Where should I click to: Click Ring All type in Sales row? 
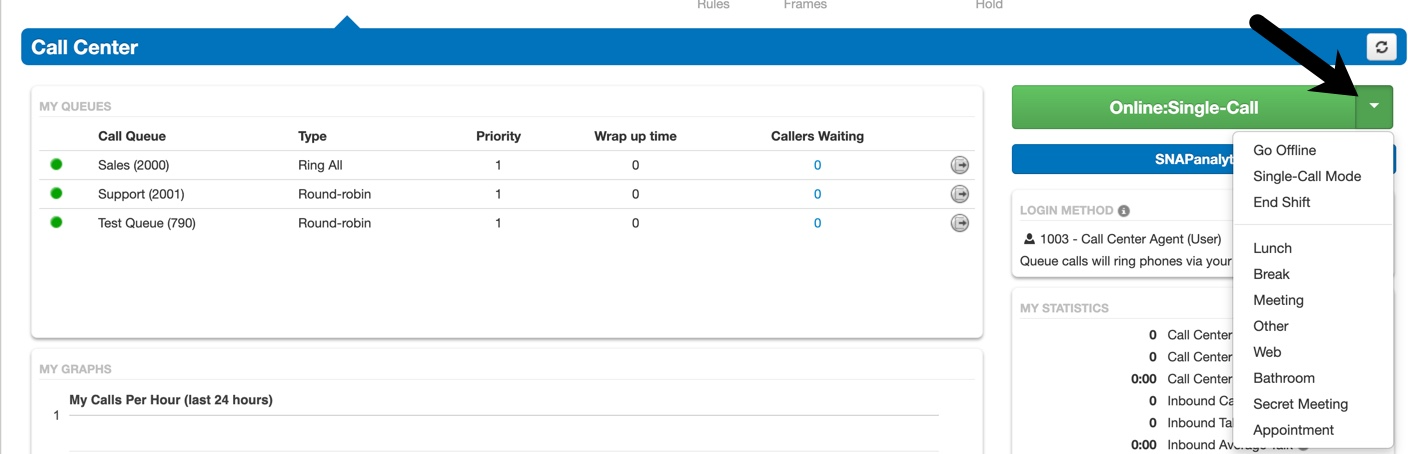point(320,165)
